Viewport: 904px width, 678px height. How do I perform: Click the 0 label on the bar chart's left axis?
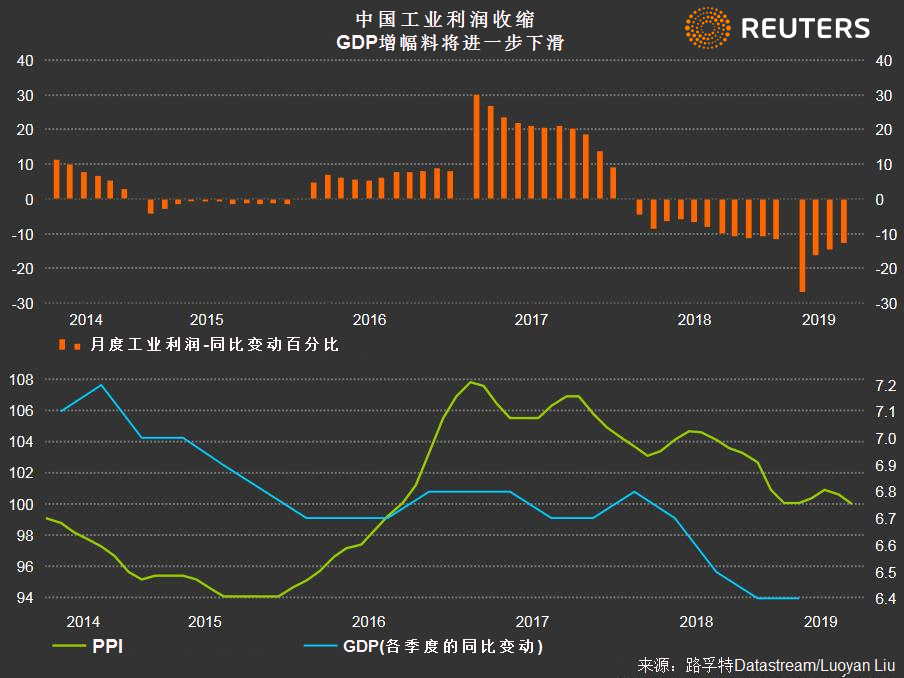pyautogui.click(x=29, y=199)
